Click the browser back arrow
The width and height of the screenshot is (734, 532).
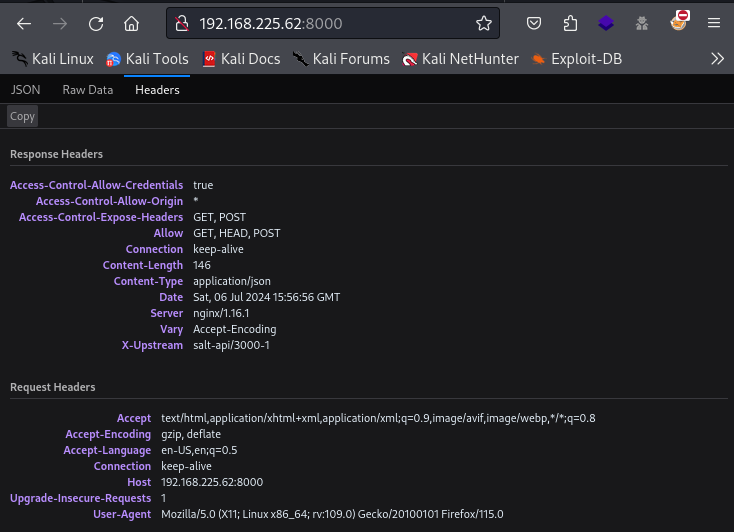[24, 23]
